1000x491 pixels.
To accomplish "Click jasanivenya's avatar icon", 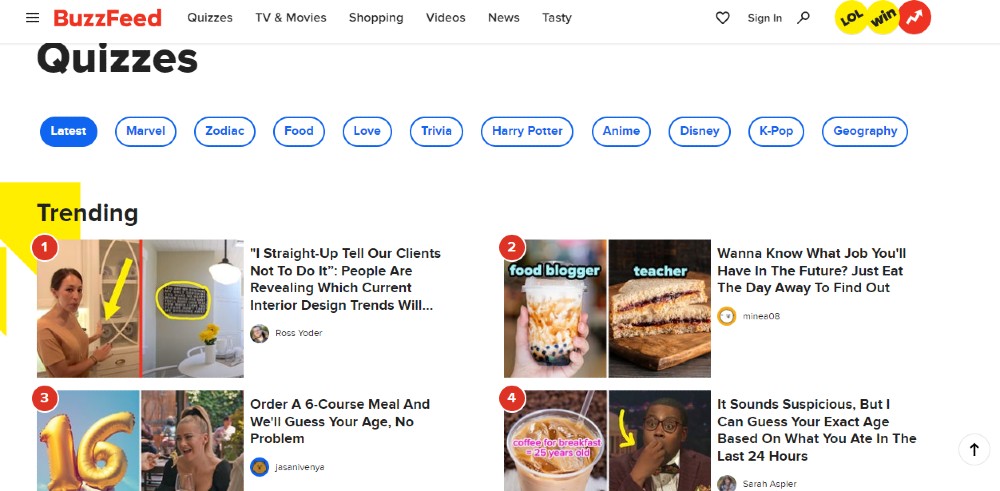I will [260, 467].
